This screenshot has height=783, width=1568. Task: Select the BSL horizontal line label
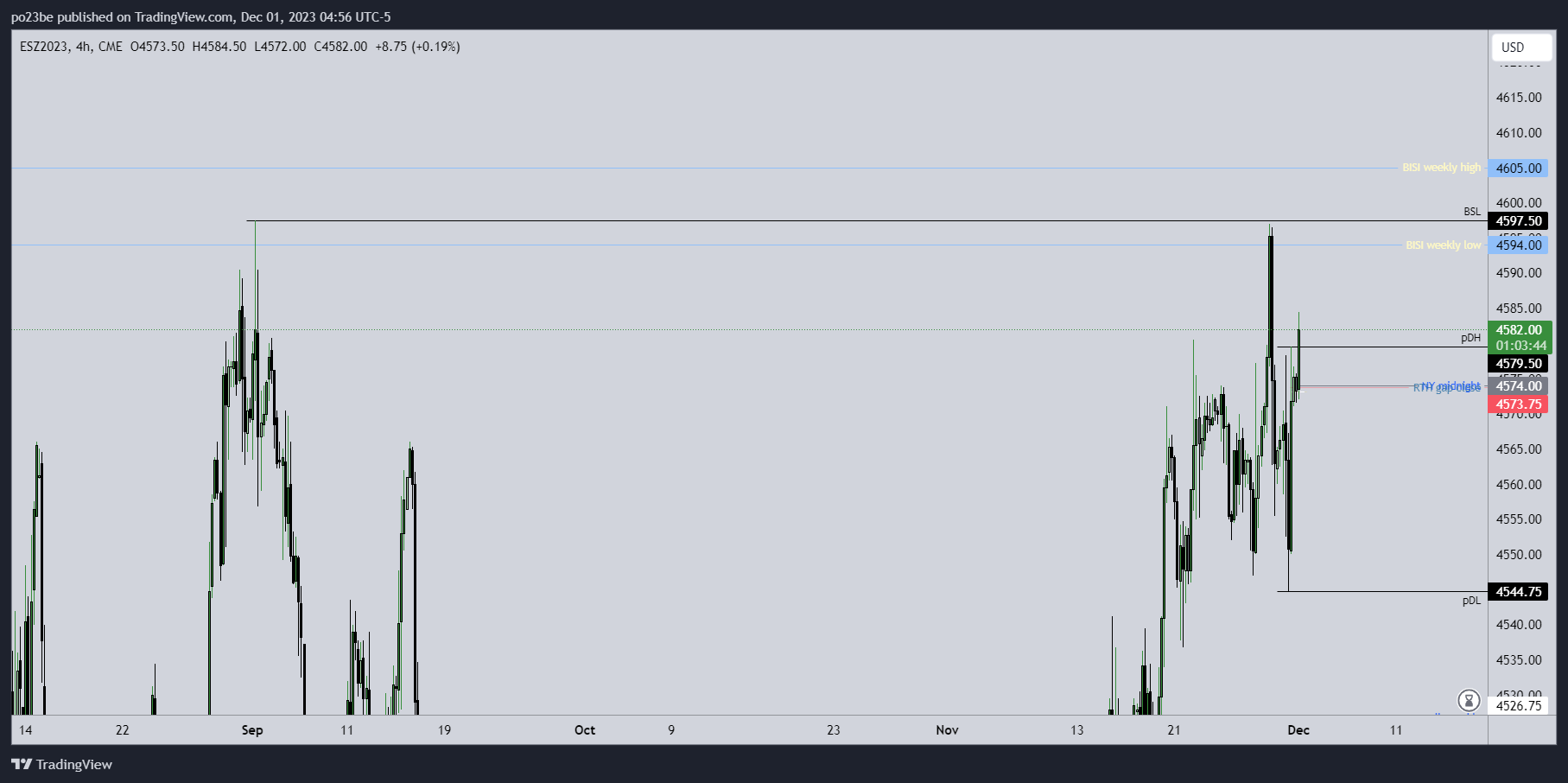tap(1471, 212)
